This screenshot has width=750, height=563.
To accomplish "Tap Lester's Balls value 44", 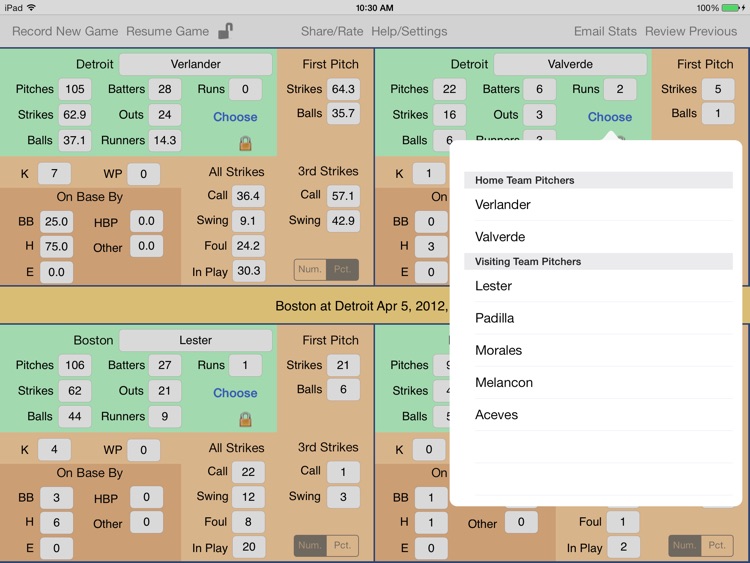I will 75,416.
